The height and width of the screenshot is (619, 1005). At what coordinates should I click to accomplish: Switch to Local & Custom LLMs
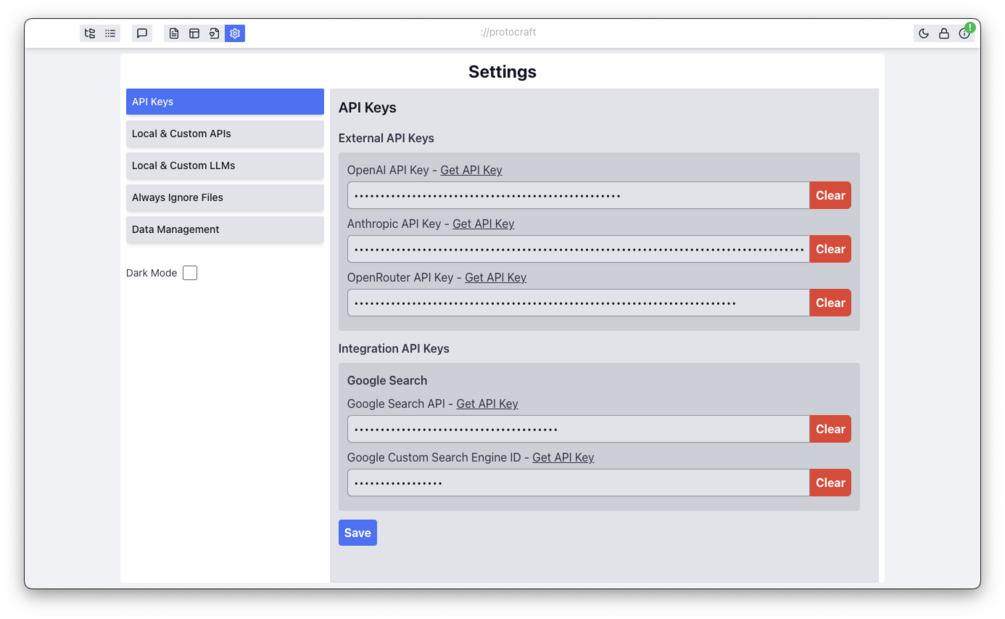[x=225, y=166]
